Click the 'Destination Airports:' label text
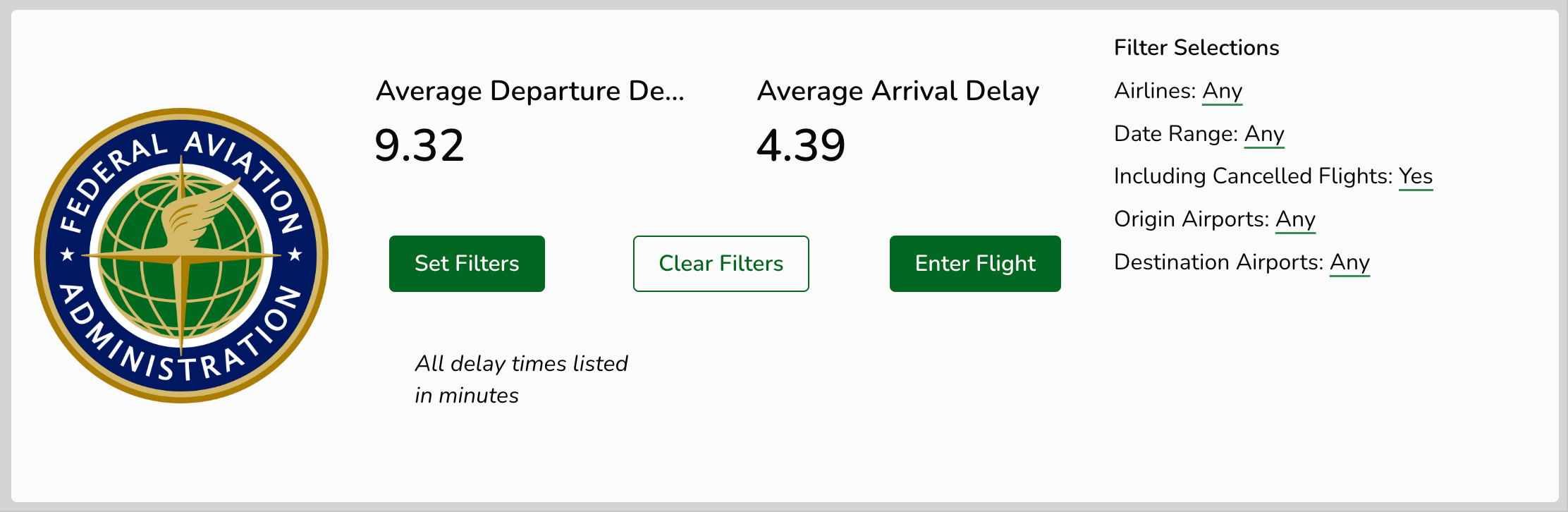Viewport: 1568px width, 512px height. tap(1218, 262)
